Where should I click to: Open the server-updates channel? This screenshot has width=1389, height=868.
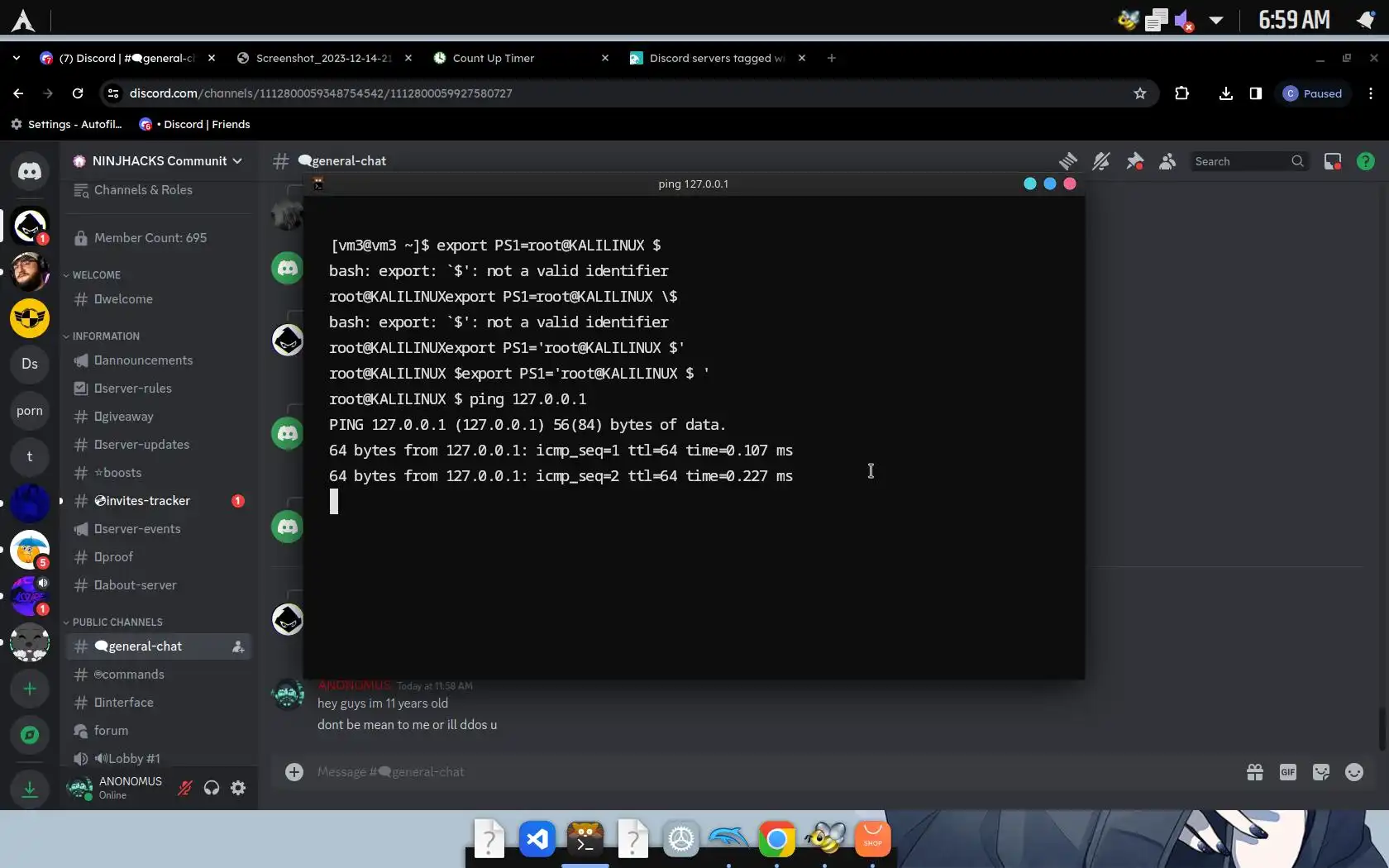(159, 445)
